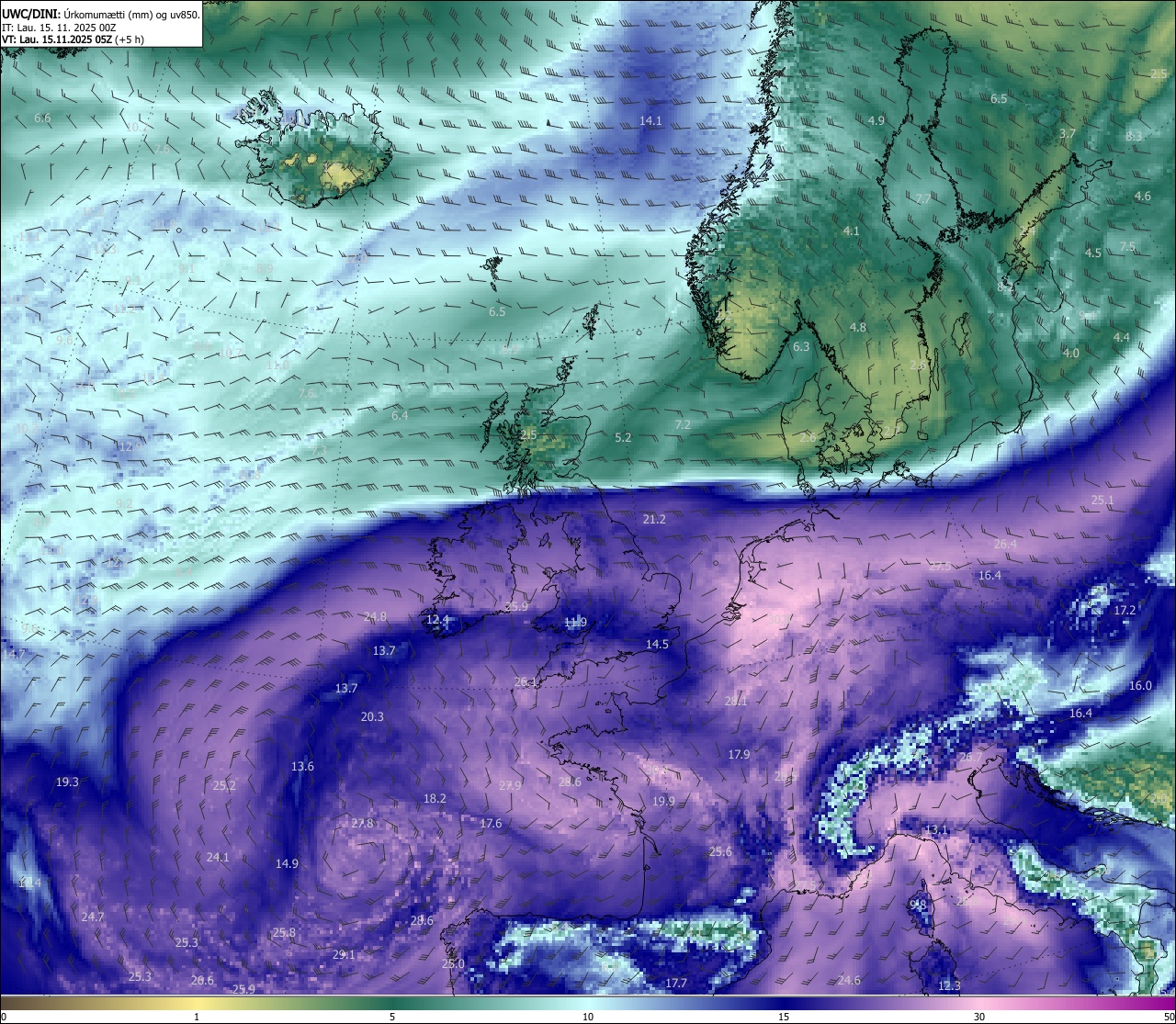Click the 19.3 value label

click(x=67, y=782)
